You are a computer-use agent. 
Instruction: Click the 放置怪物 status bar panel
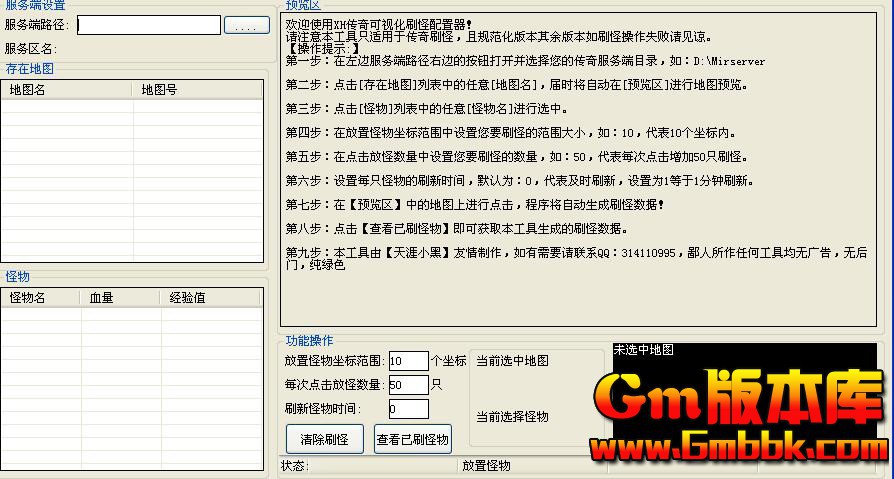(x=530, y=466)
